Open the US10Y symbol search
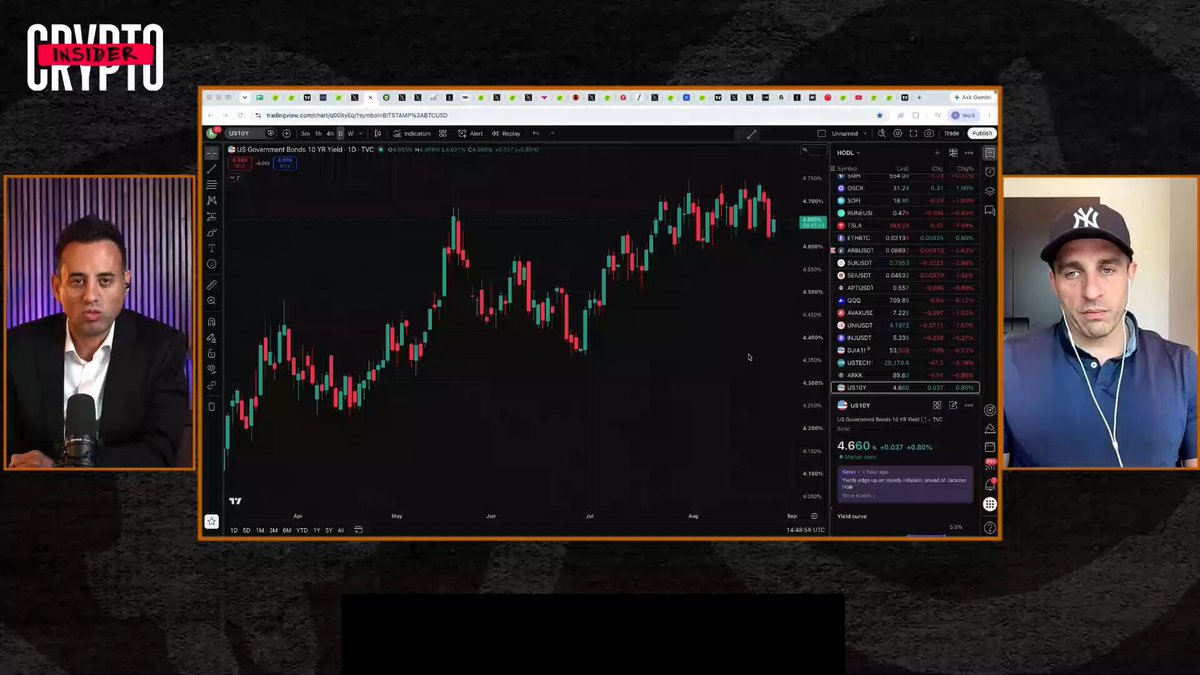This screenshot has height=675, width=1200. (x=239, y=133)
